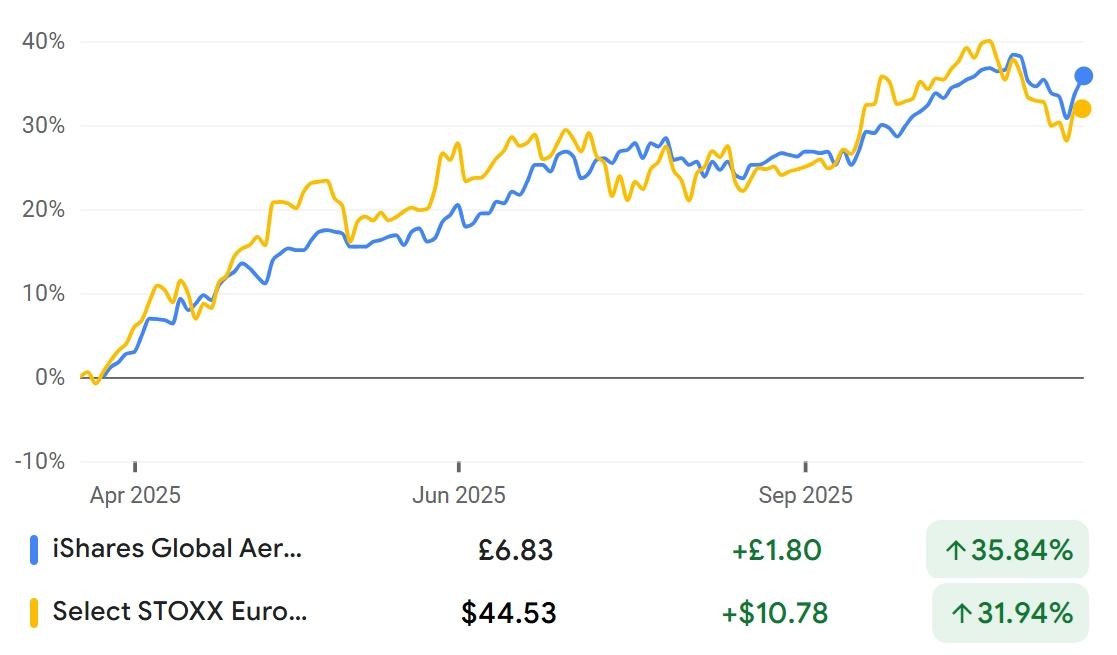Click the Apr 2025 axis label
Viewport: 1117px width, 655px height.
pos(134,495)
